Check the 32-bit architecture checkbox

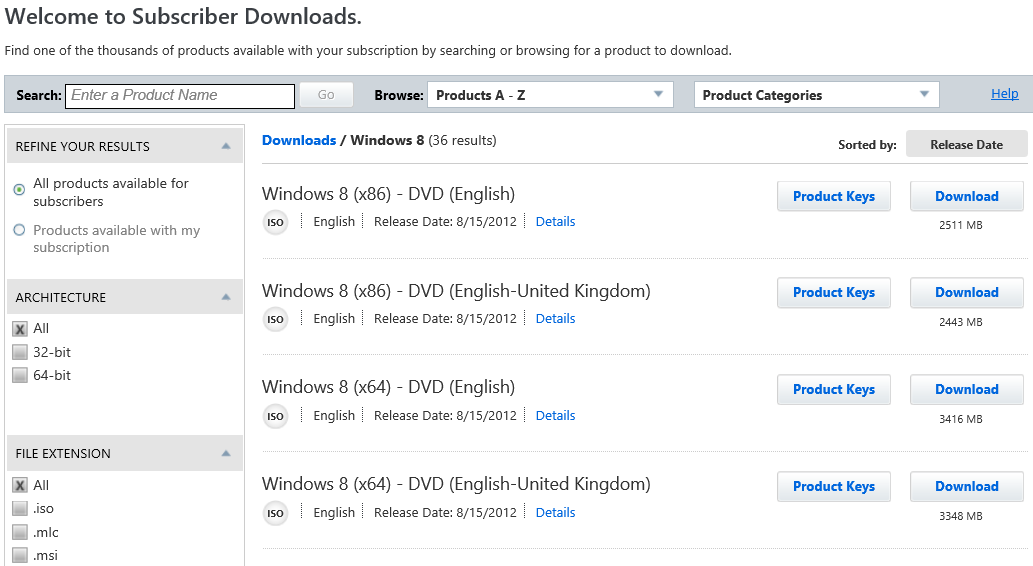[20, 352]
